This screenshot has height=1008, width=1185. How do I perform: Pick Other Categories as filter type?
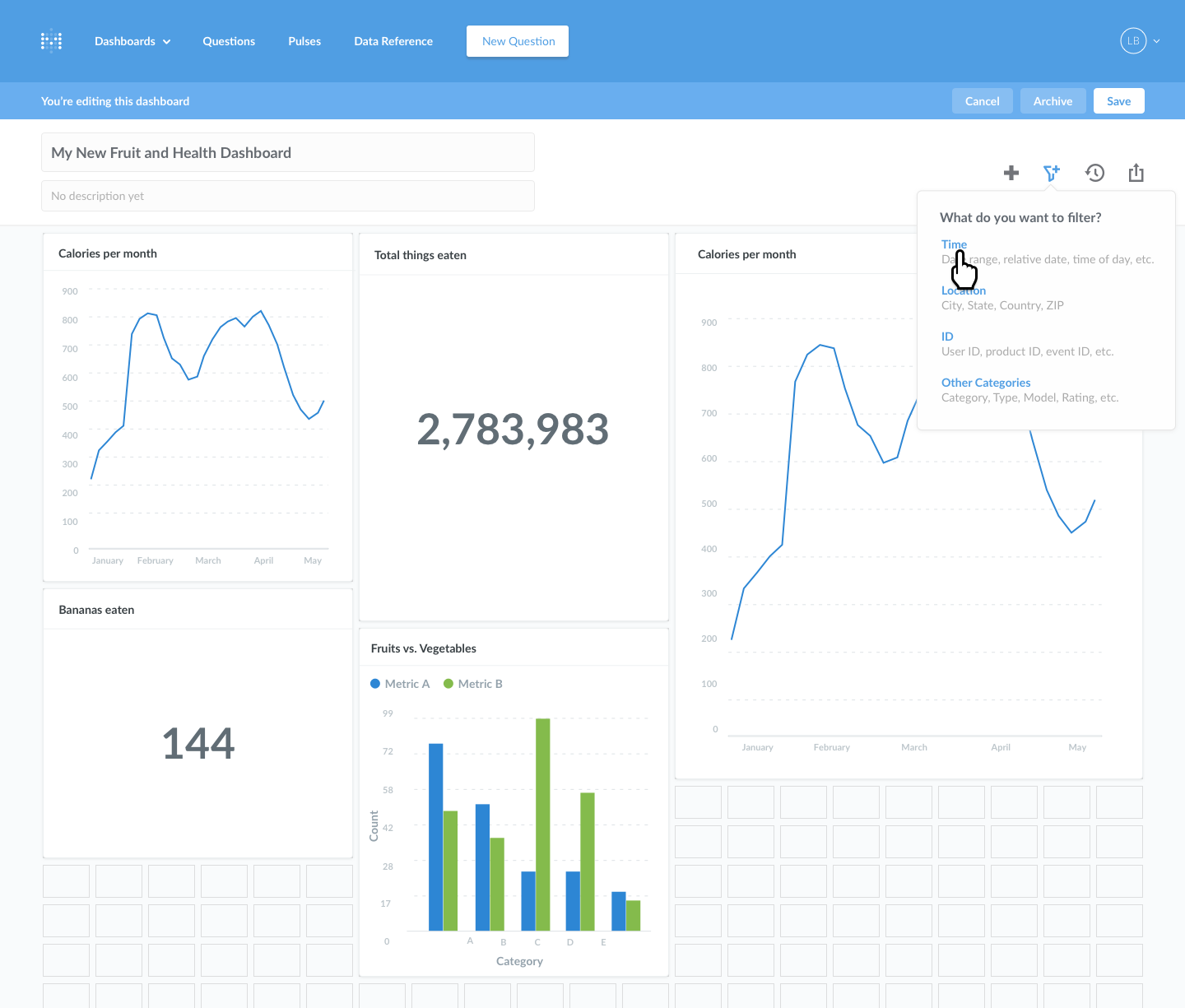click(x=985, y=382)
